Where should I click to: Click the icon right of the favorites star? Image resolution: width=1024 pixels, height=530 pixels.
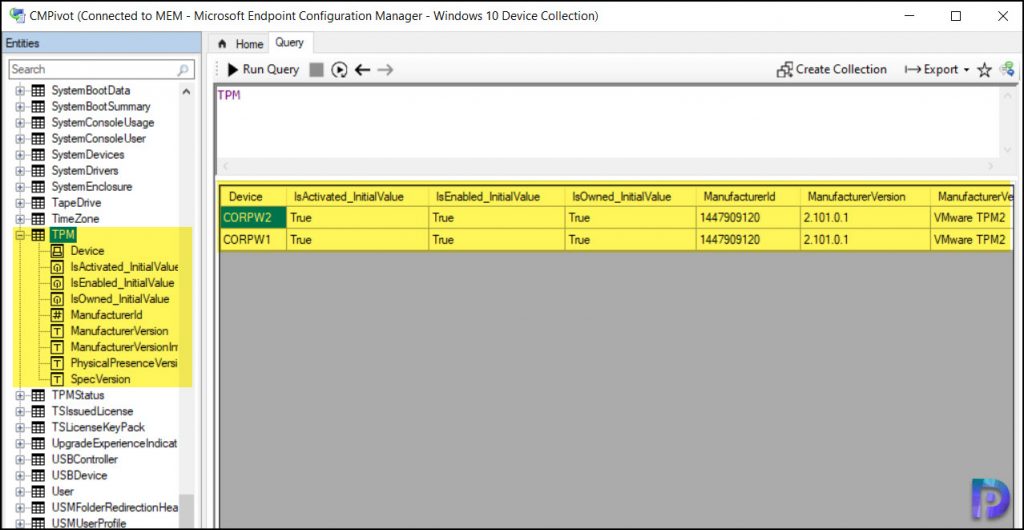[x=1006, y=69]
